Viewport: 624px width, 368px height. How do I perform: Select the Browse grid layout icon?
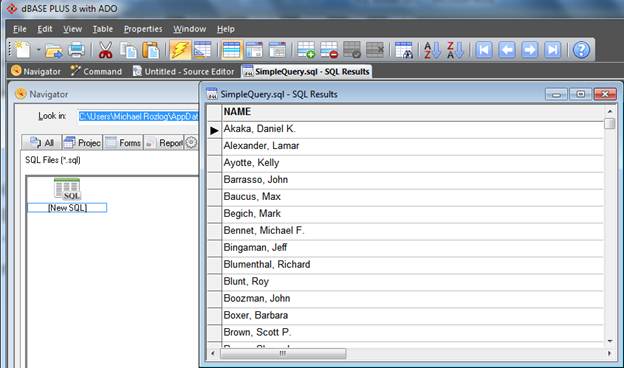click(232, 50)
